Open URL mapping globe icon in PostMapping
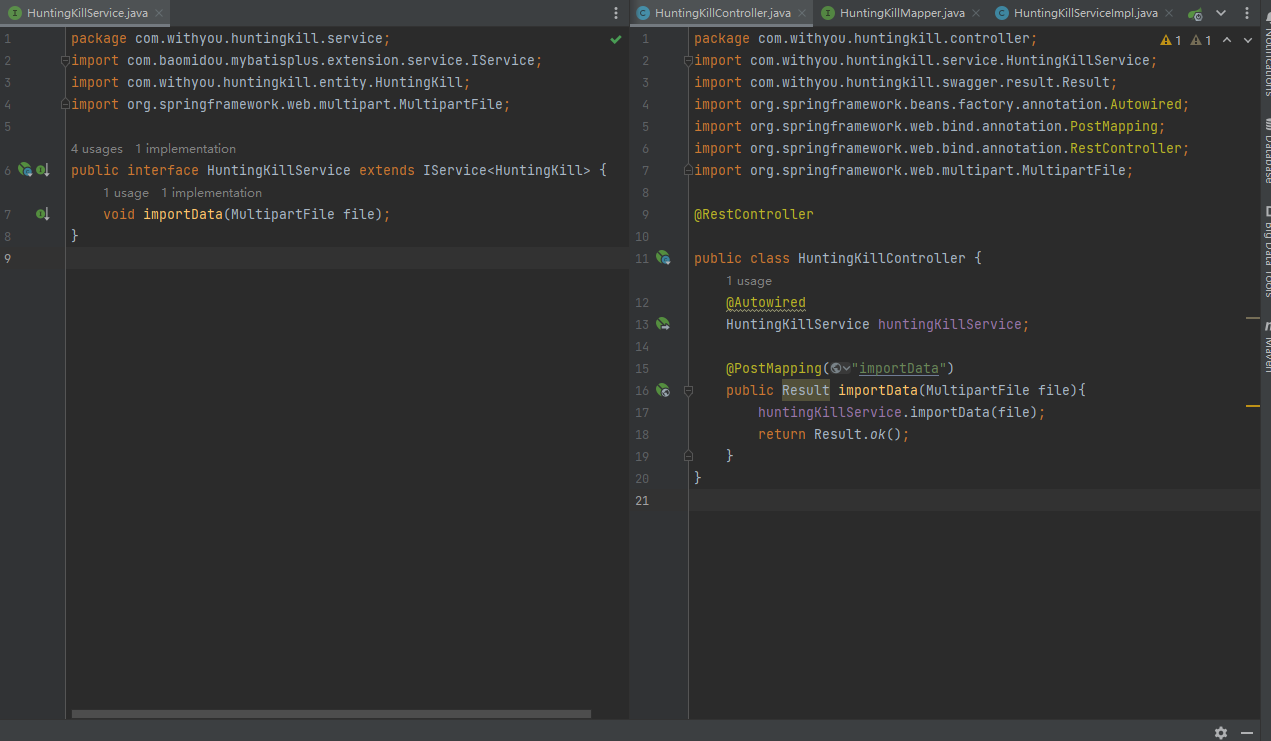 [x=840, y=368]
